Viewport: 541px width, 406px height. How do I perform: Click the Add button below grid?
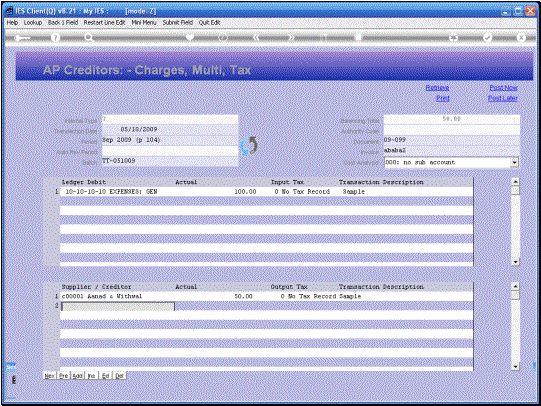coord(77,376)
